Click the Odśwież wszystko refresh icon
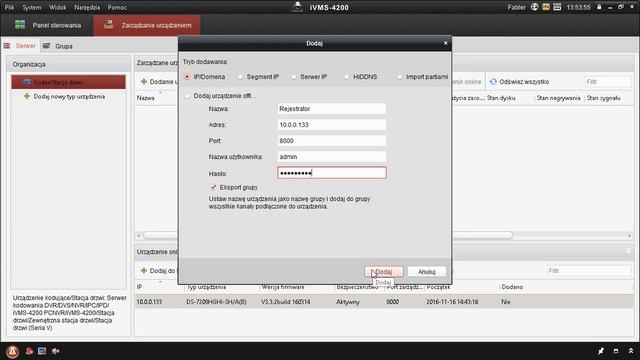 click(x=493, y=82)
